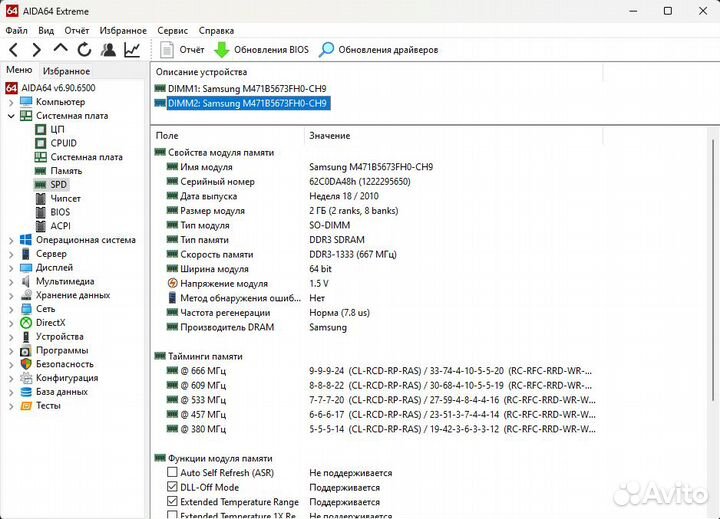The height and width of the screenshot is (519, 720).
Task: Click the Мультимедиа speaker icon
Action: pos(26,281)
